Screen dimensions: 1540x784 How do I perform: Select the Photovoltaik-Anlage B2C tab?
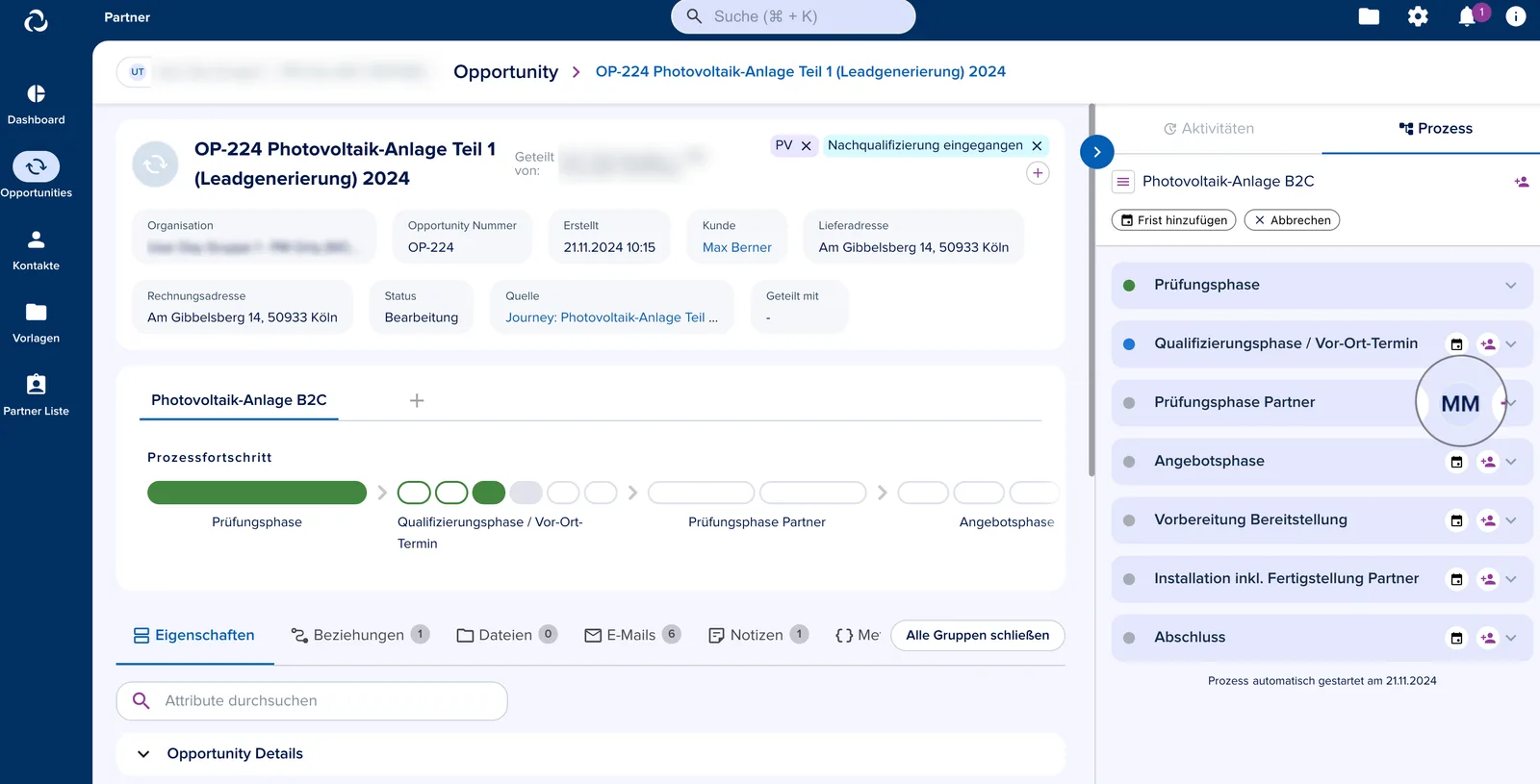239,400
